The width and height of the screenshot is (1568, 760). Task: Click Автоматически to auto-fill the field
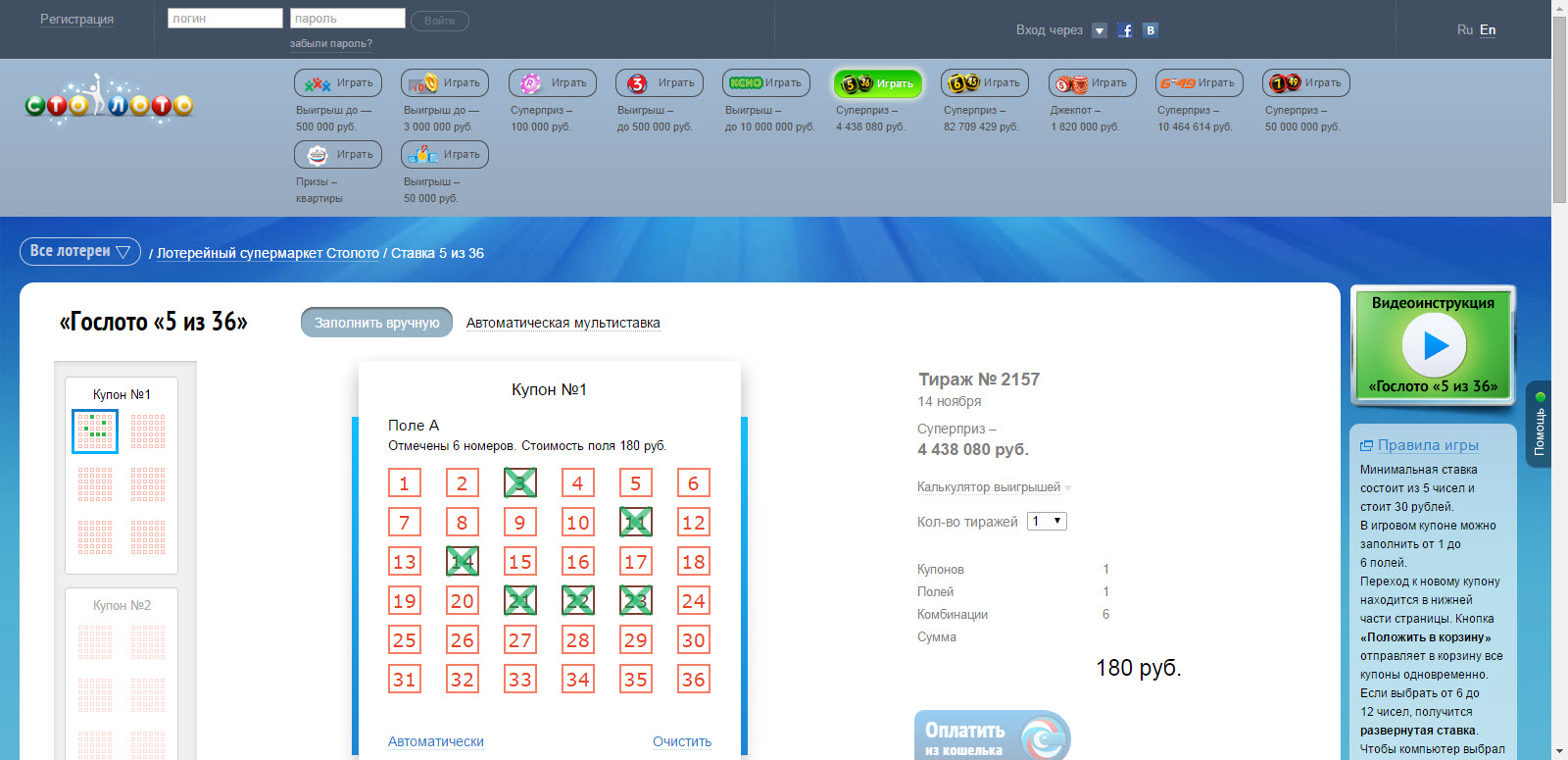pos(436,741)
